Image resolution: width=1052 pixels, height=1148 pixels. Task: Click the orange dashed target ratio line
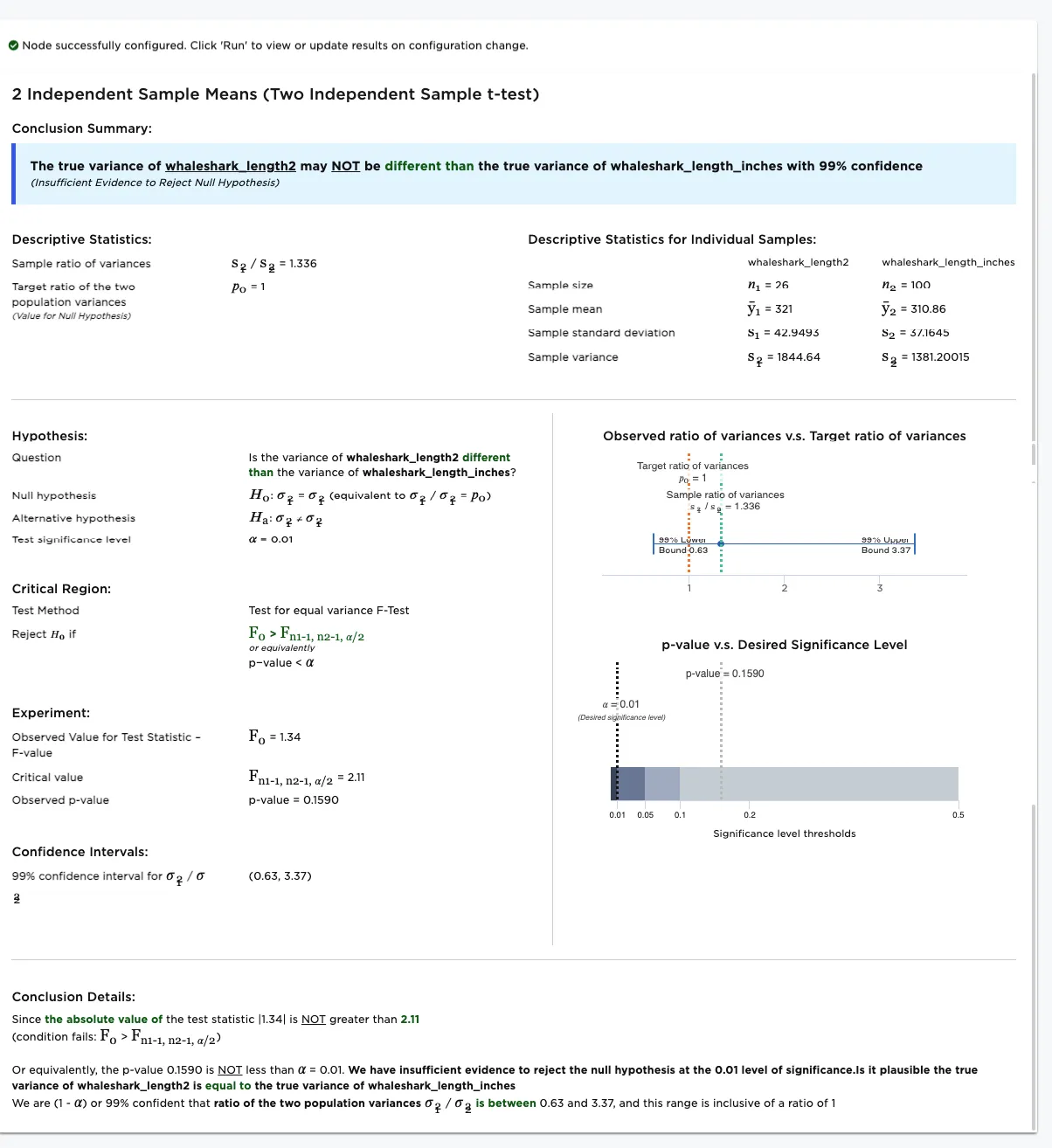689,524
